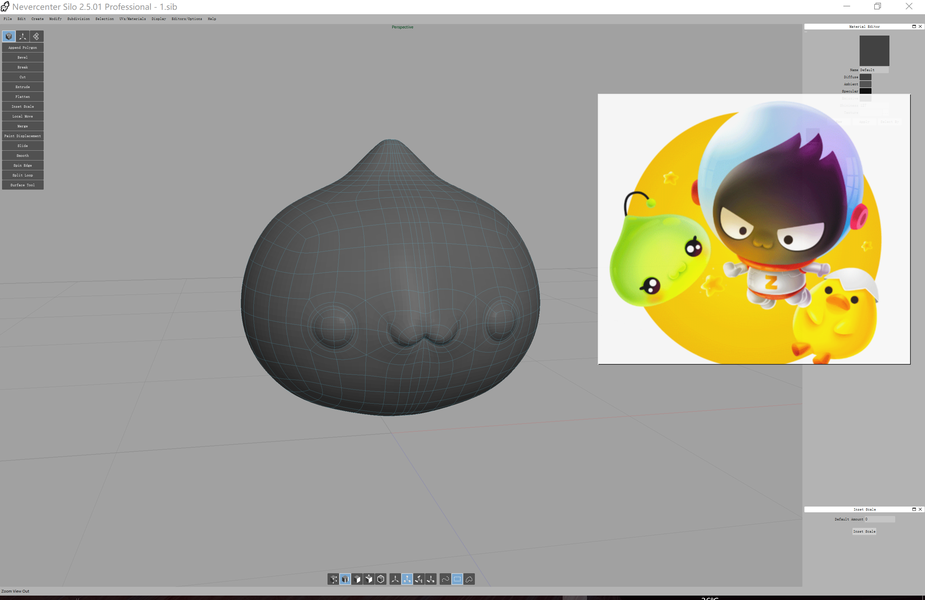Open the Ambient color swatch
Image resolution: width=925 pixels, height=600 pixels.
[x=865, y=84]
